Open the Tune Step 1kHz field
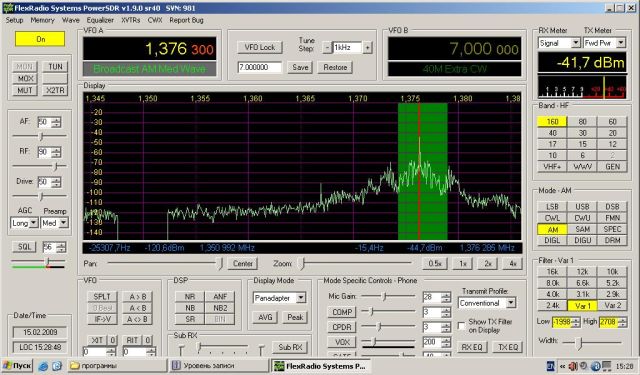This screenshot has height=375, width=640. click(347, 47)
